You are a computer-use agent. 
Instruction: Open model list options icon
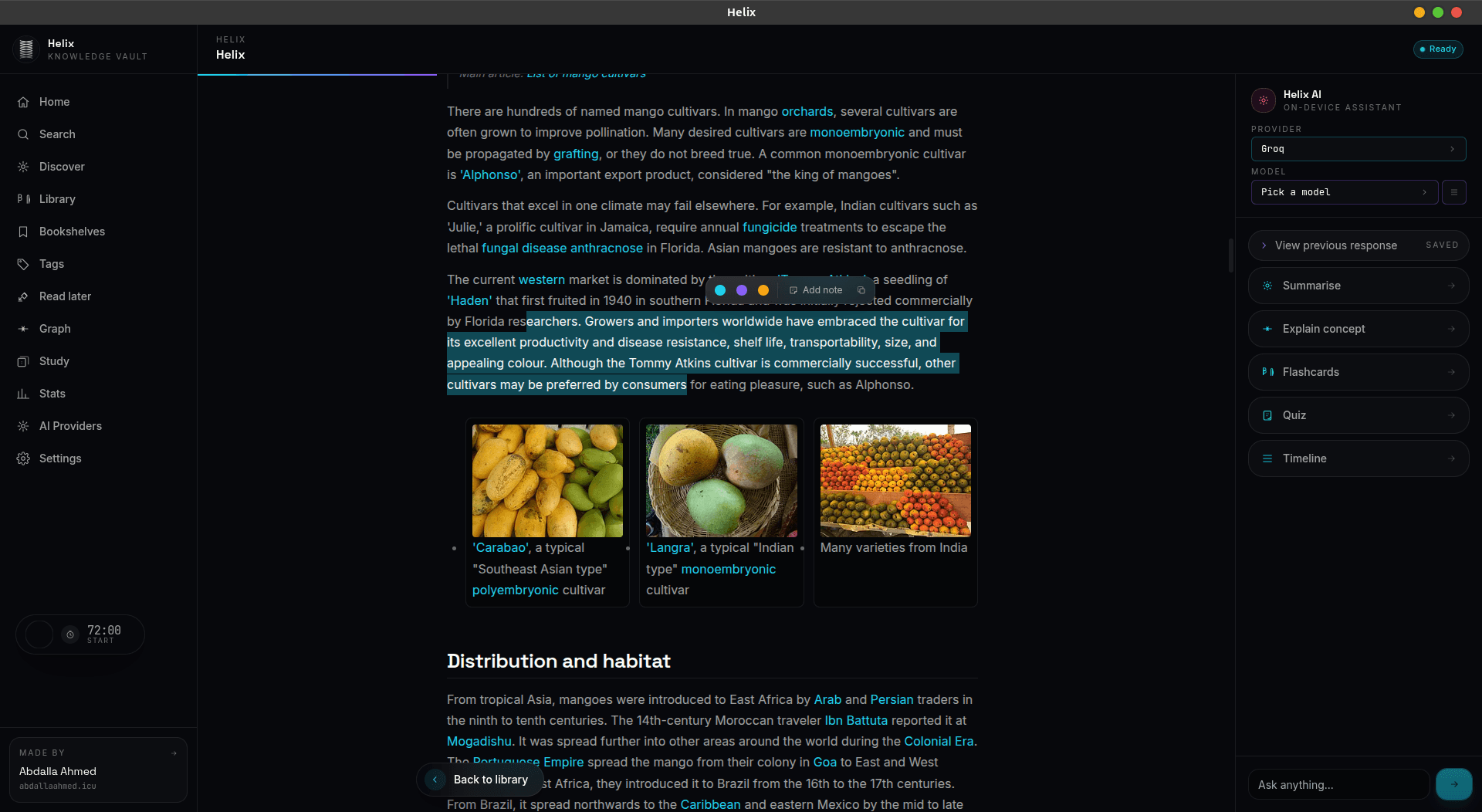point(1454,192)
